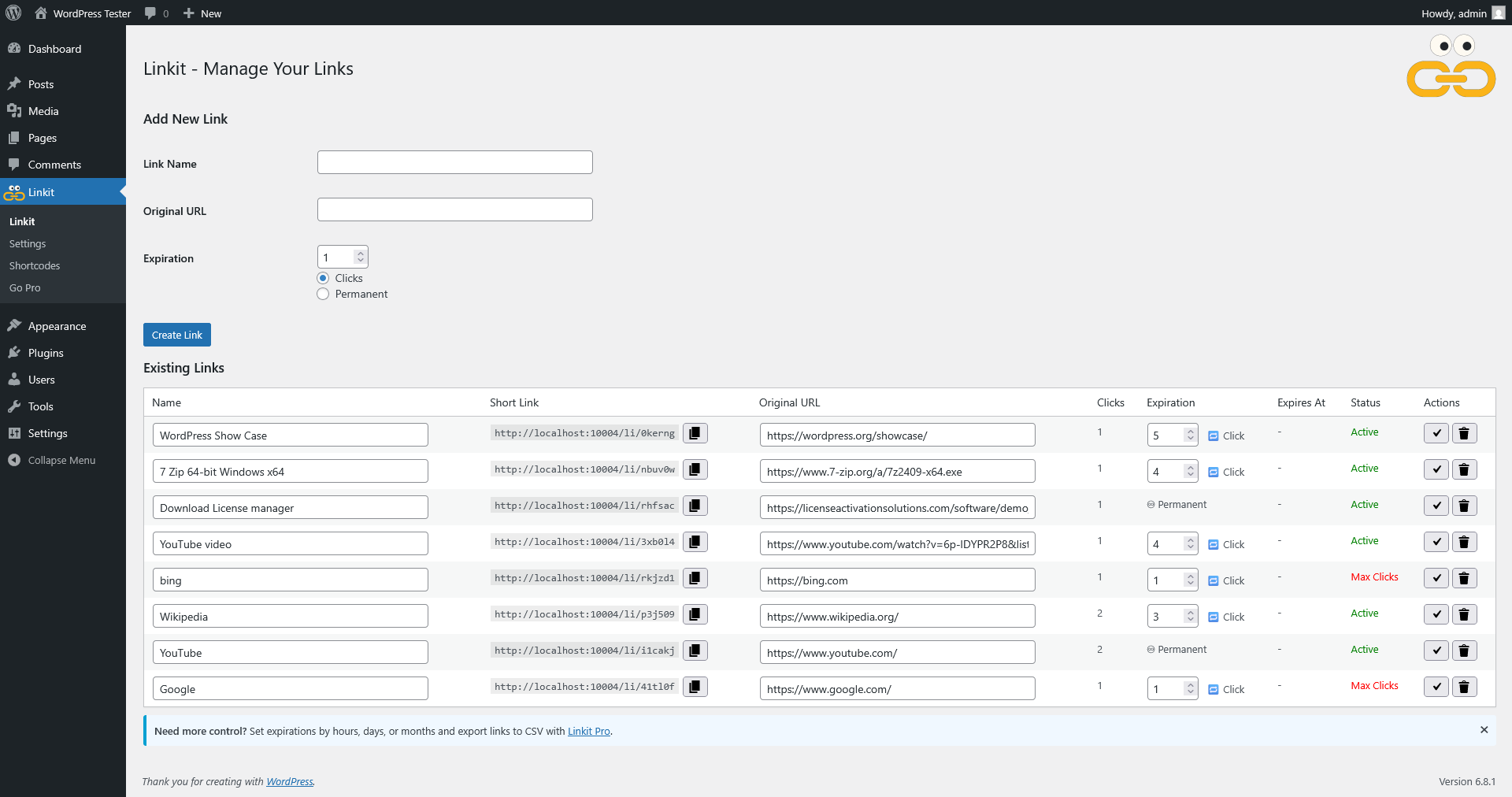Viewport: 1512px width, 797px height.
Task: Click the Link Name input field
Action: point(454,163)
